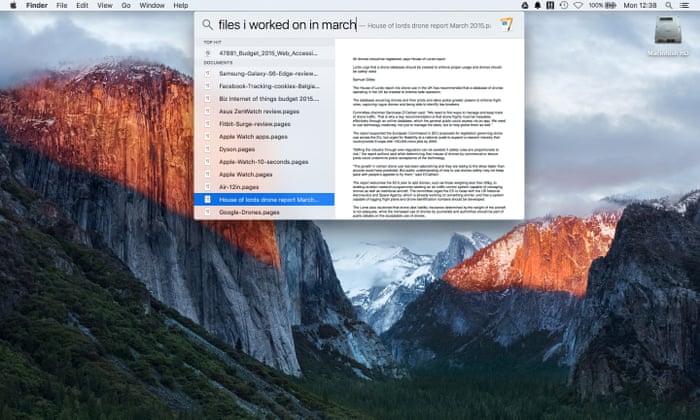
Task: Open the File menu
Action: 62,5
